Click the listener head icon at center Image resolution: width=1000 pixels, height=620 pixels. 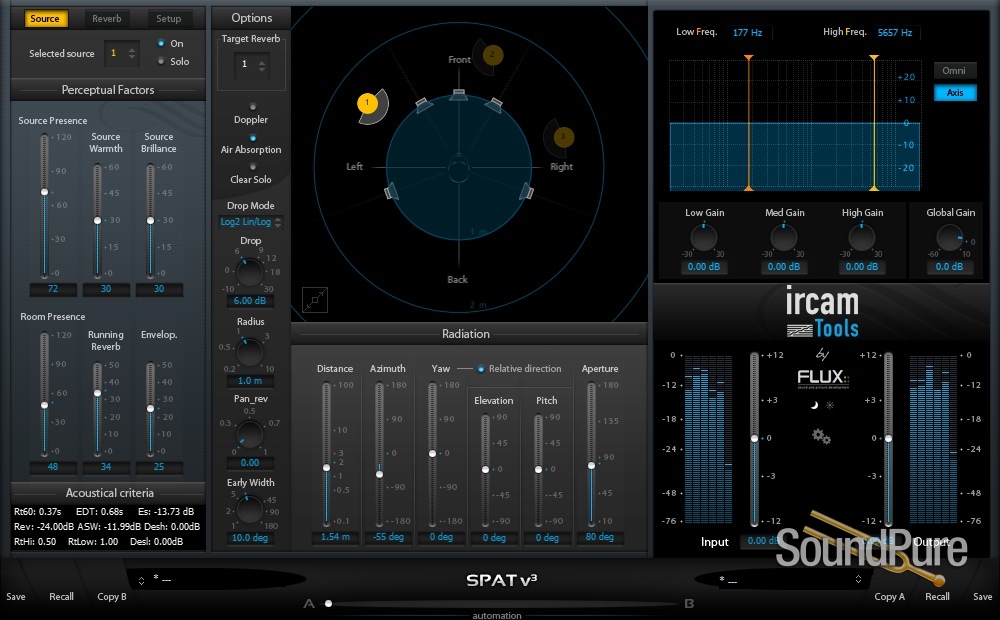click(458, 168)
